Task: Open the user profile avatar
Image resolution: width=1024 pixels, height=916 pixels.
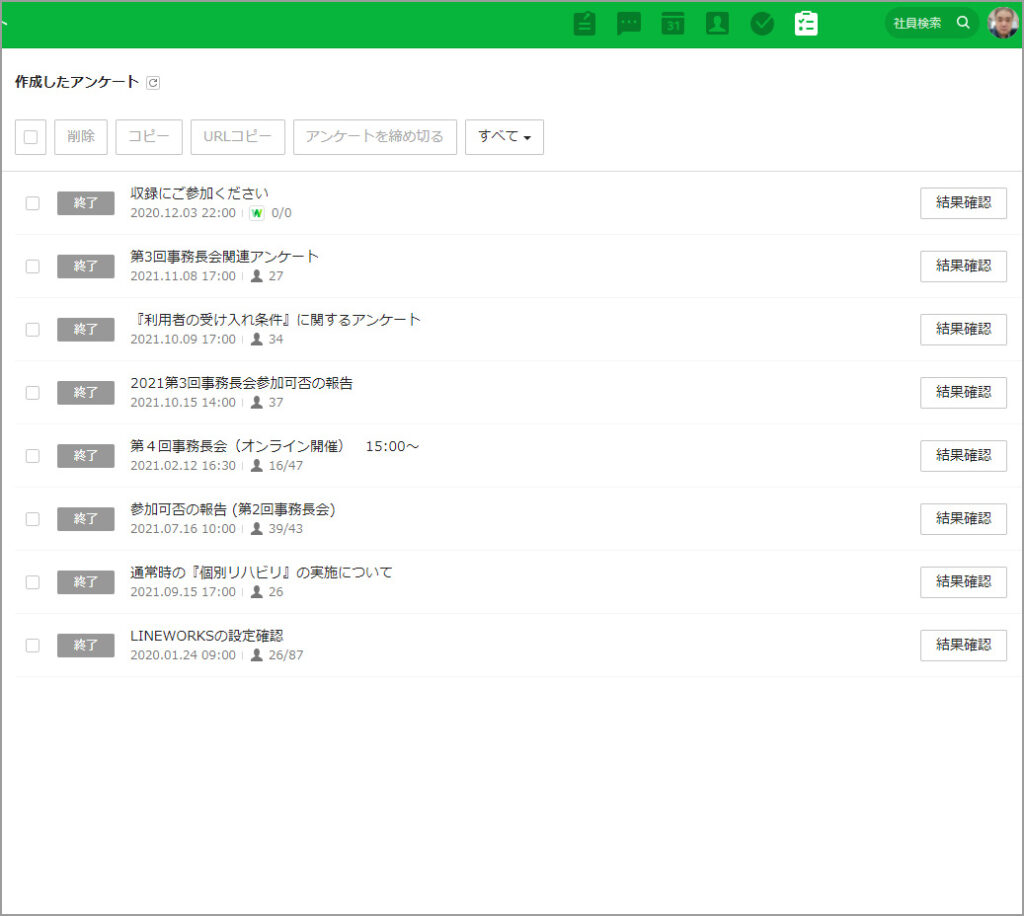Action: [x=1002, y=23]
